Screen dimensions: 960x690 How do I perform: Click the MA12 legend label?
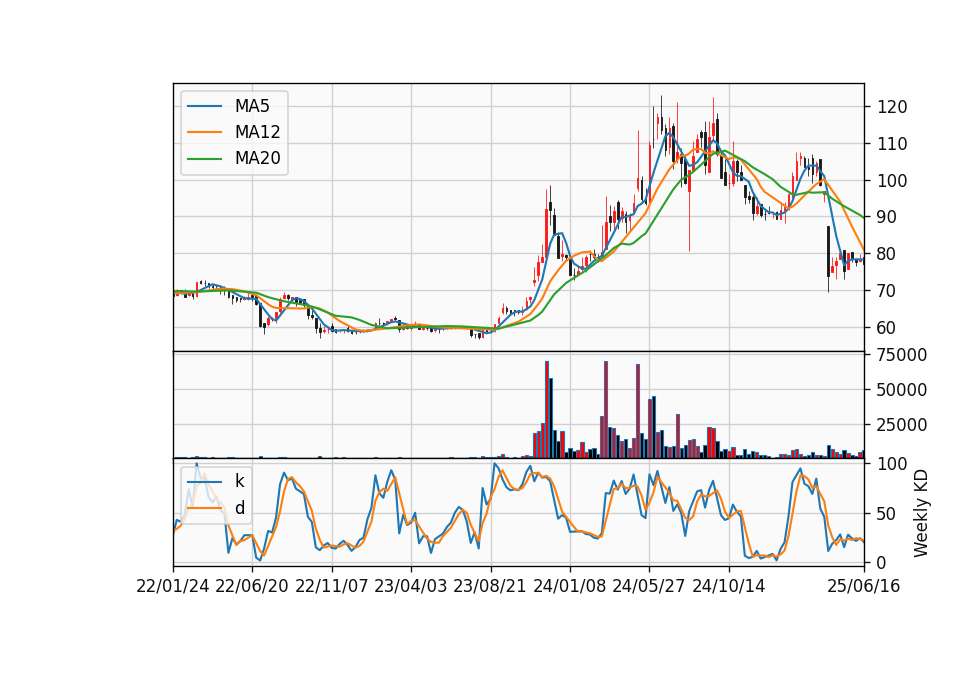[x=258, y=132]
